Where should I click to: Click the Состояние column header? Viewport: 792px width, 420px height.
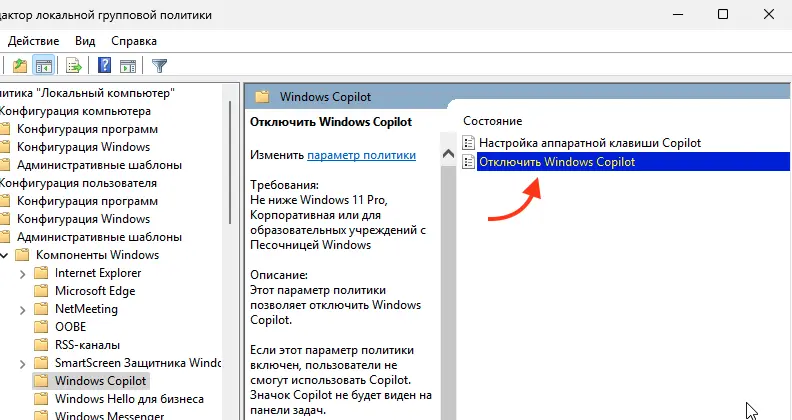pos(492,121)
